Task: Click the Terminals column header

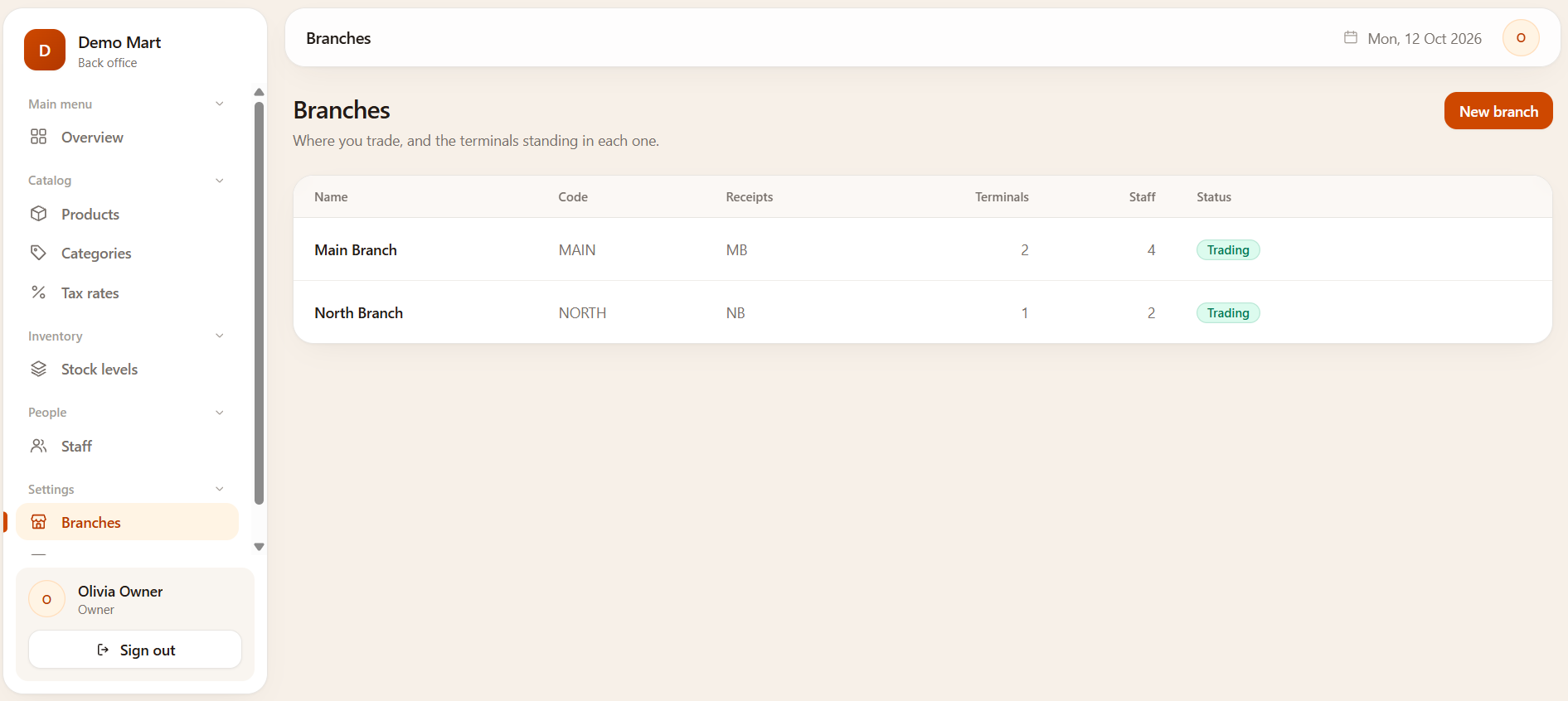Action: pos(1002,196)
